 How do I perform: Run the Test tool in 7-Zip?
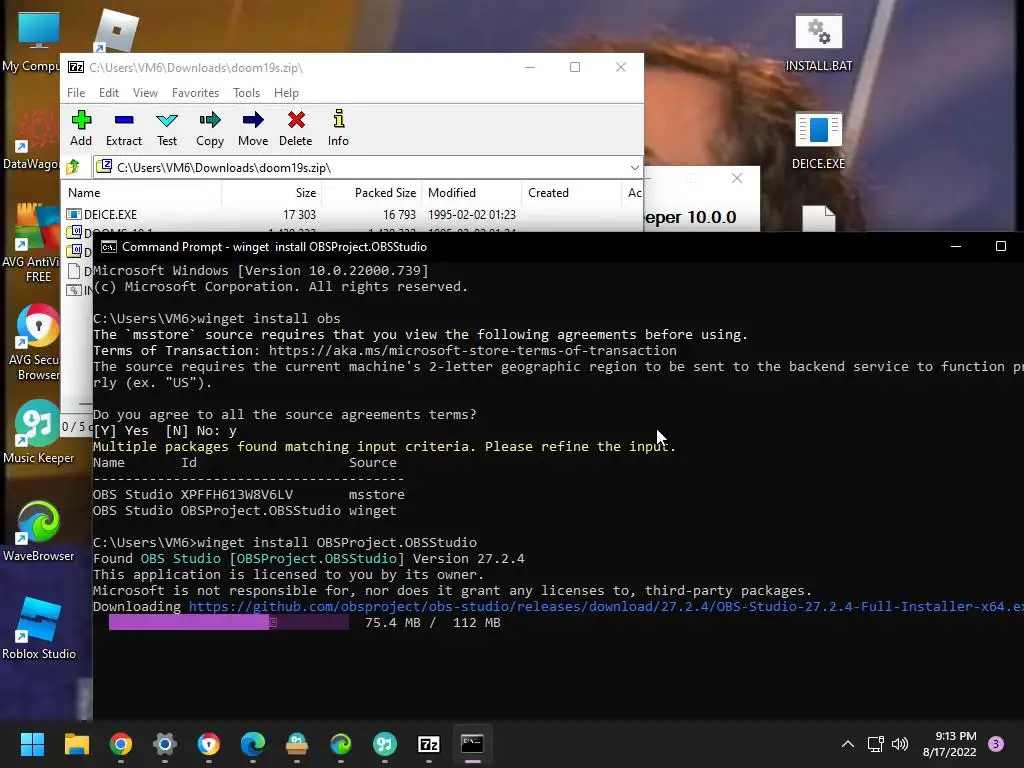pyautogui.click(x=167, y=129)
